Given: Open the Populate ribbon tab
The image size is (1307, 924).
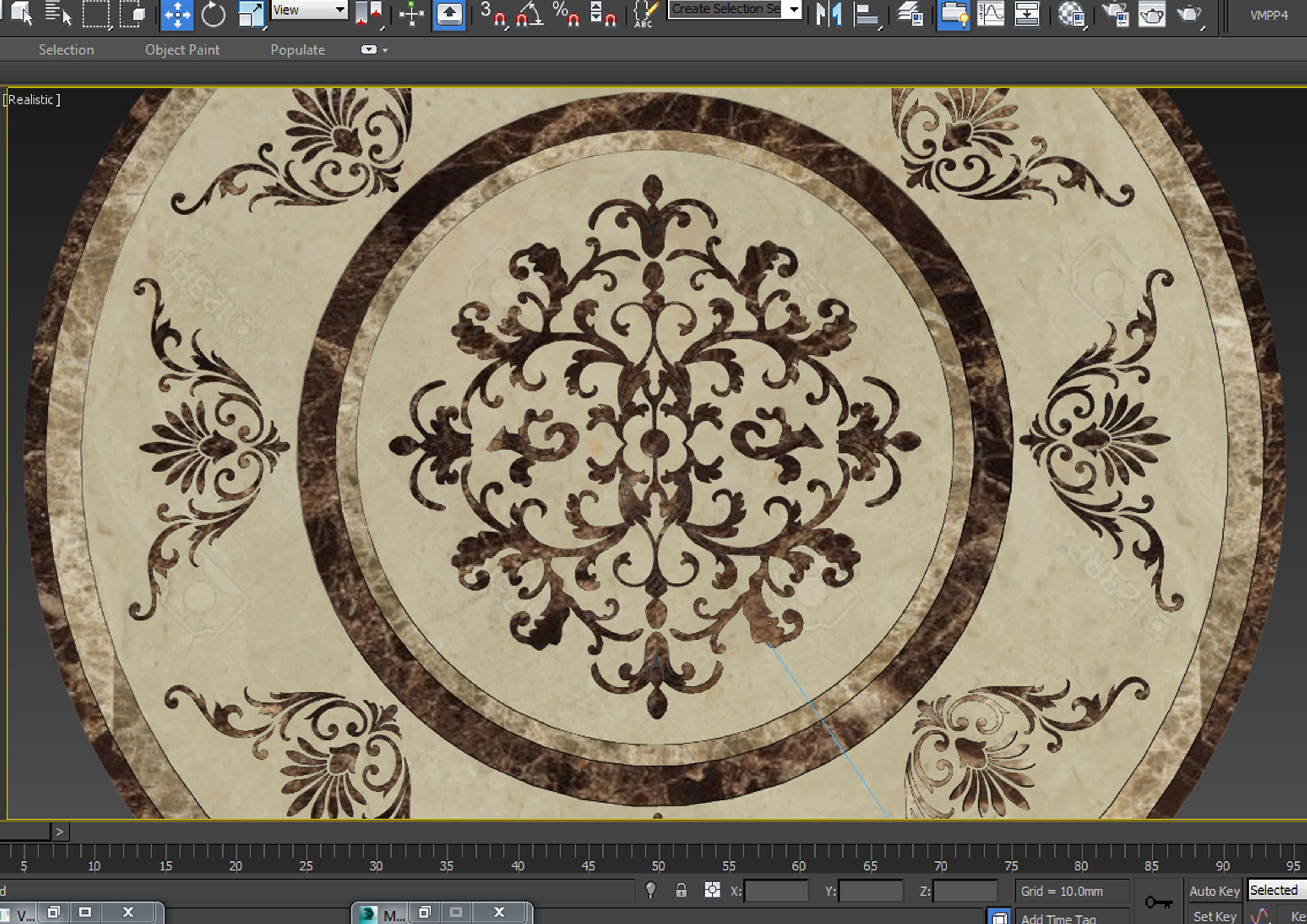Looking at the screenshot, I should [x=297, y=50].
